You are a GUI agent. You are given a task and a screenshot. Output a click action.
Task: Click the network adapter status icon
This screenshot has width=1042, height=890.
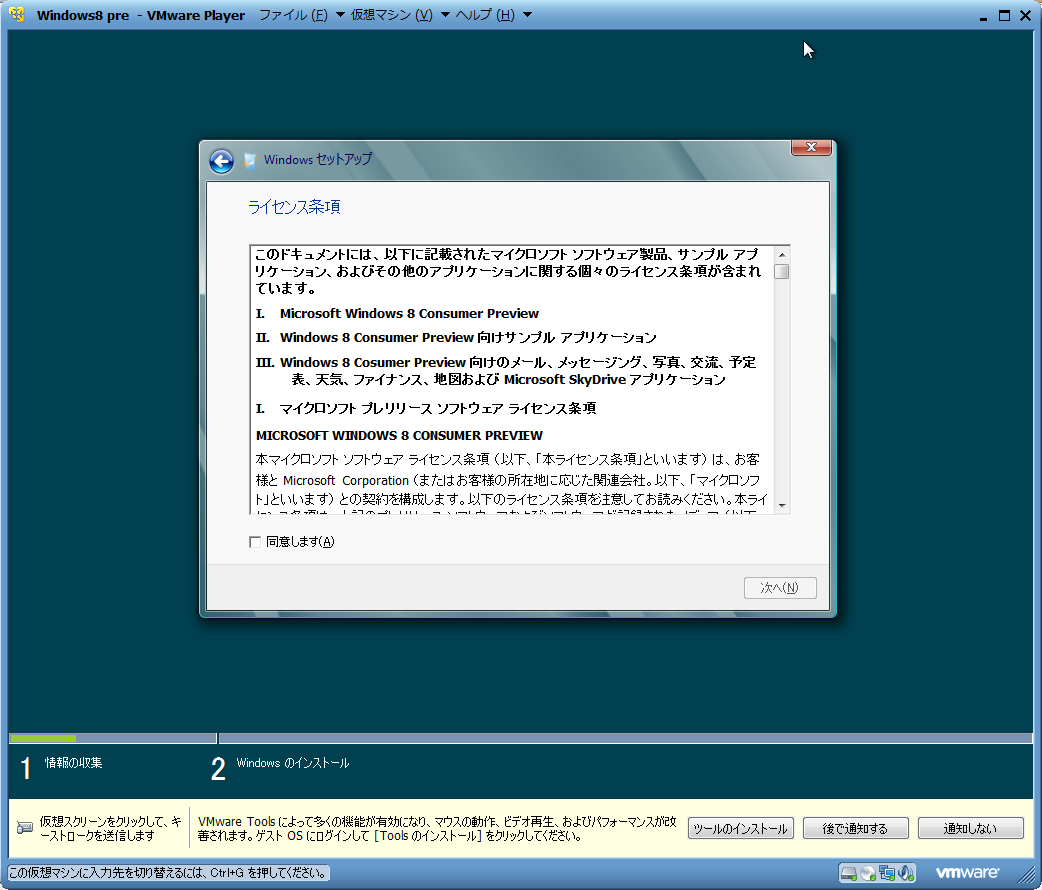click(886, 873)
